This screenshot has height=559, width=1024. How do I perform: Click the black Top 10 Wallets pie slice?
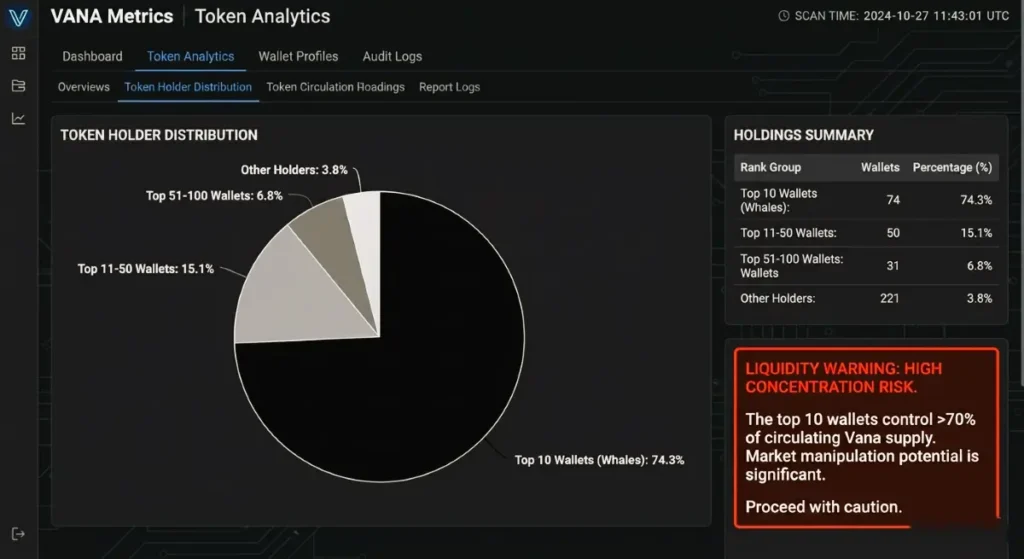(x=418, y=379)
